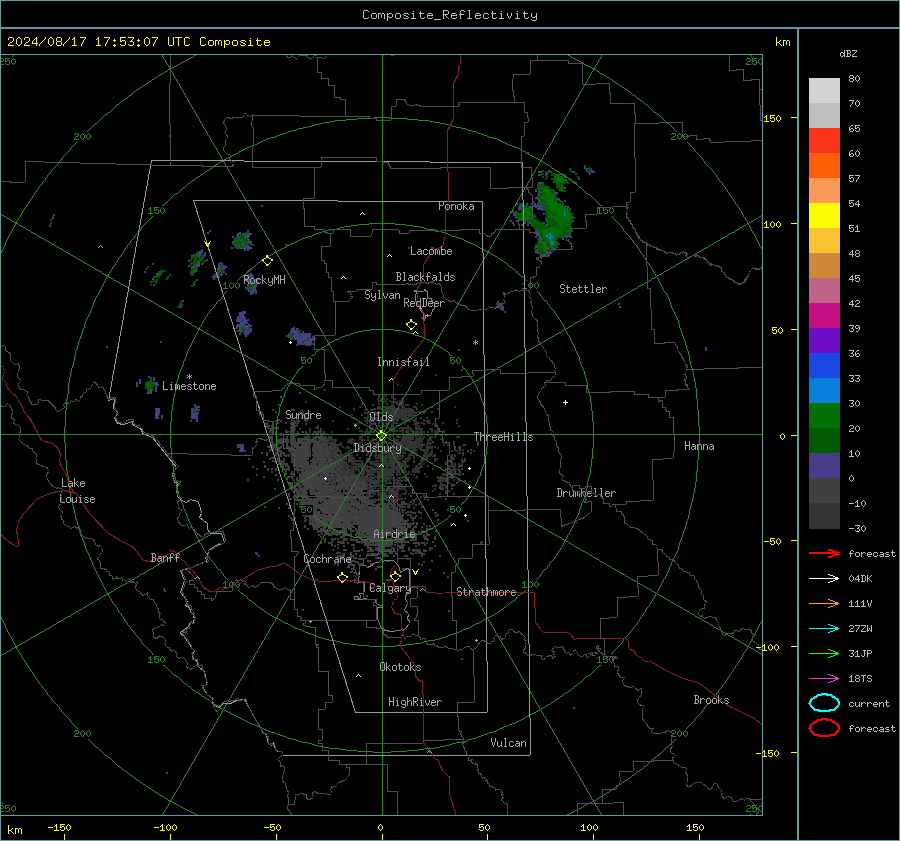
Task: Pick the red 60-65 dBZ swatch
Action: tap(824, 141)
